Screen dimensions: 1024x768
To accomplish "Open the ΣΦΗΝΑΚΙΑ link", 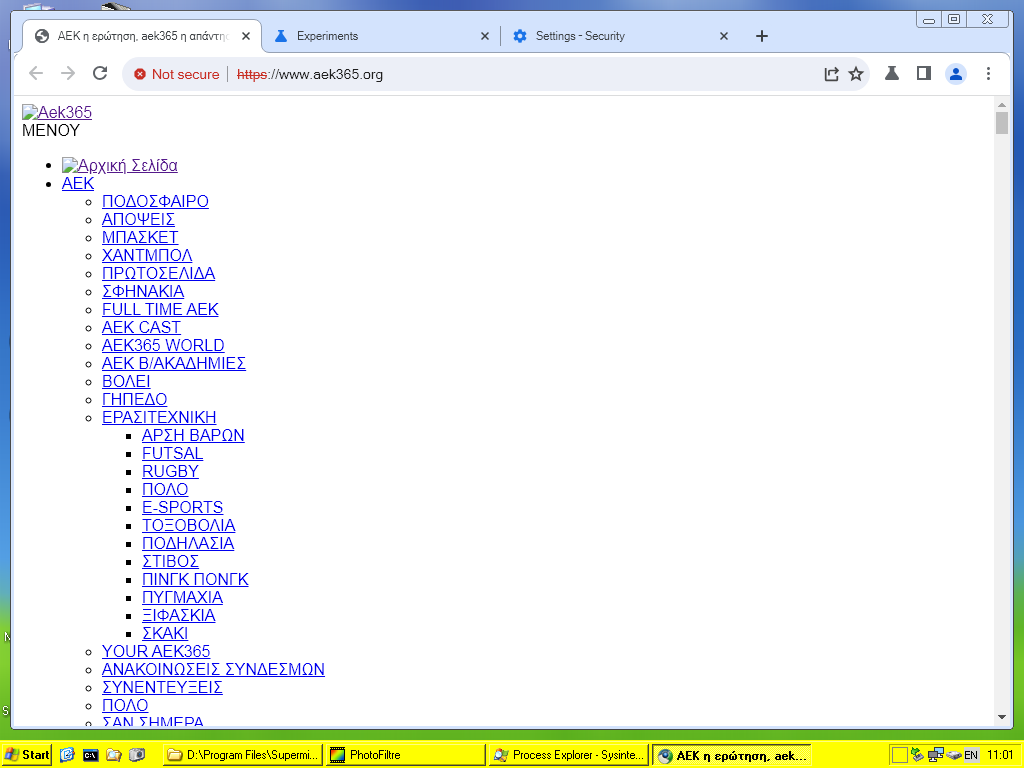I will (143, 291).
